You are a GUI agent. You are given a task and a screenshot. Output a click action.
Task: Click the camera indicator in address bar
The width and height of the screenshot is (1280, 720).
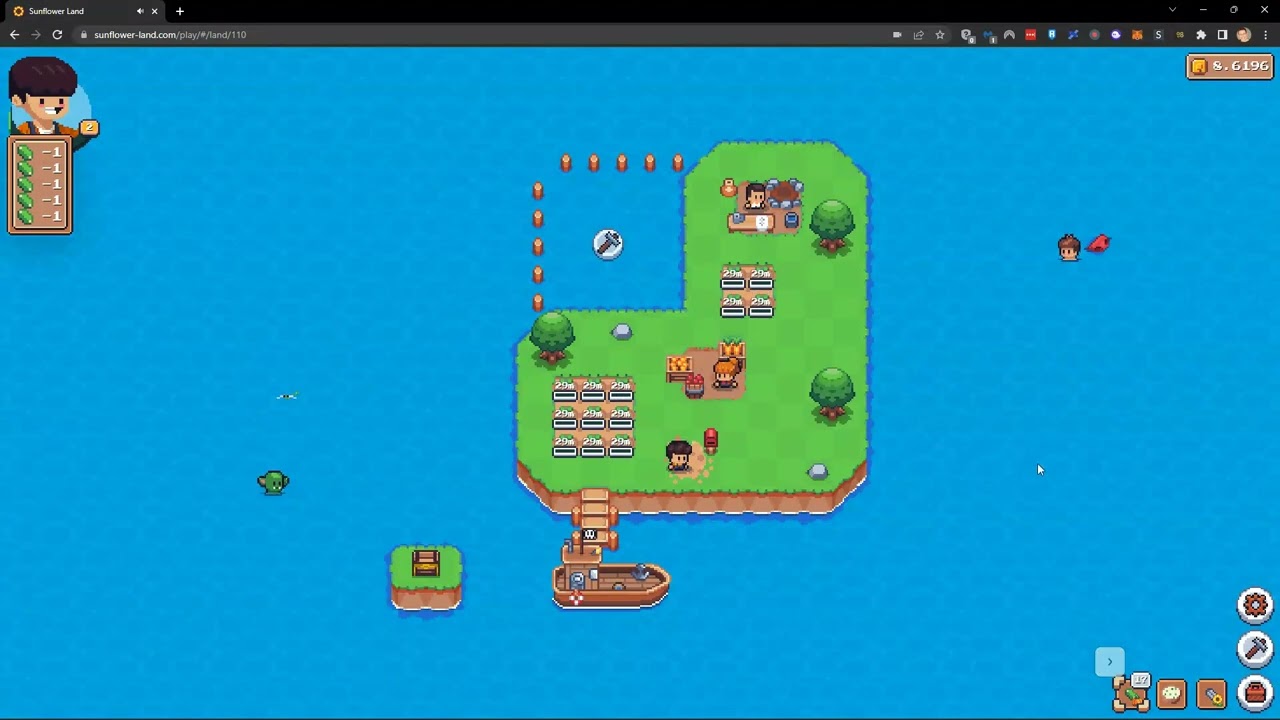pyautogui.click(x=897, y=34)
